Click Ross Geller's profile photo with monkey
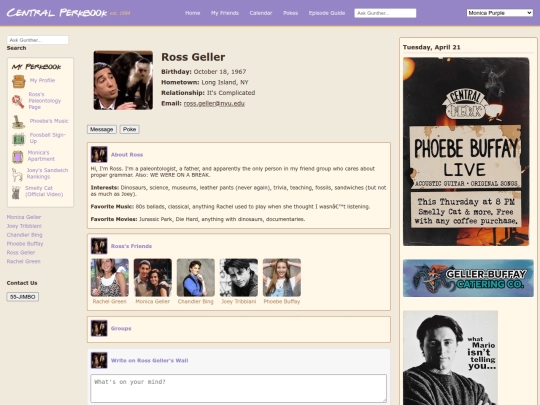 pos(123,80)
